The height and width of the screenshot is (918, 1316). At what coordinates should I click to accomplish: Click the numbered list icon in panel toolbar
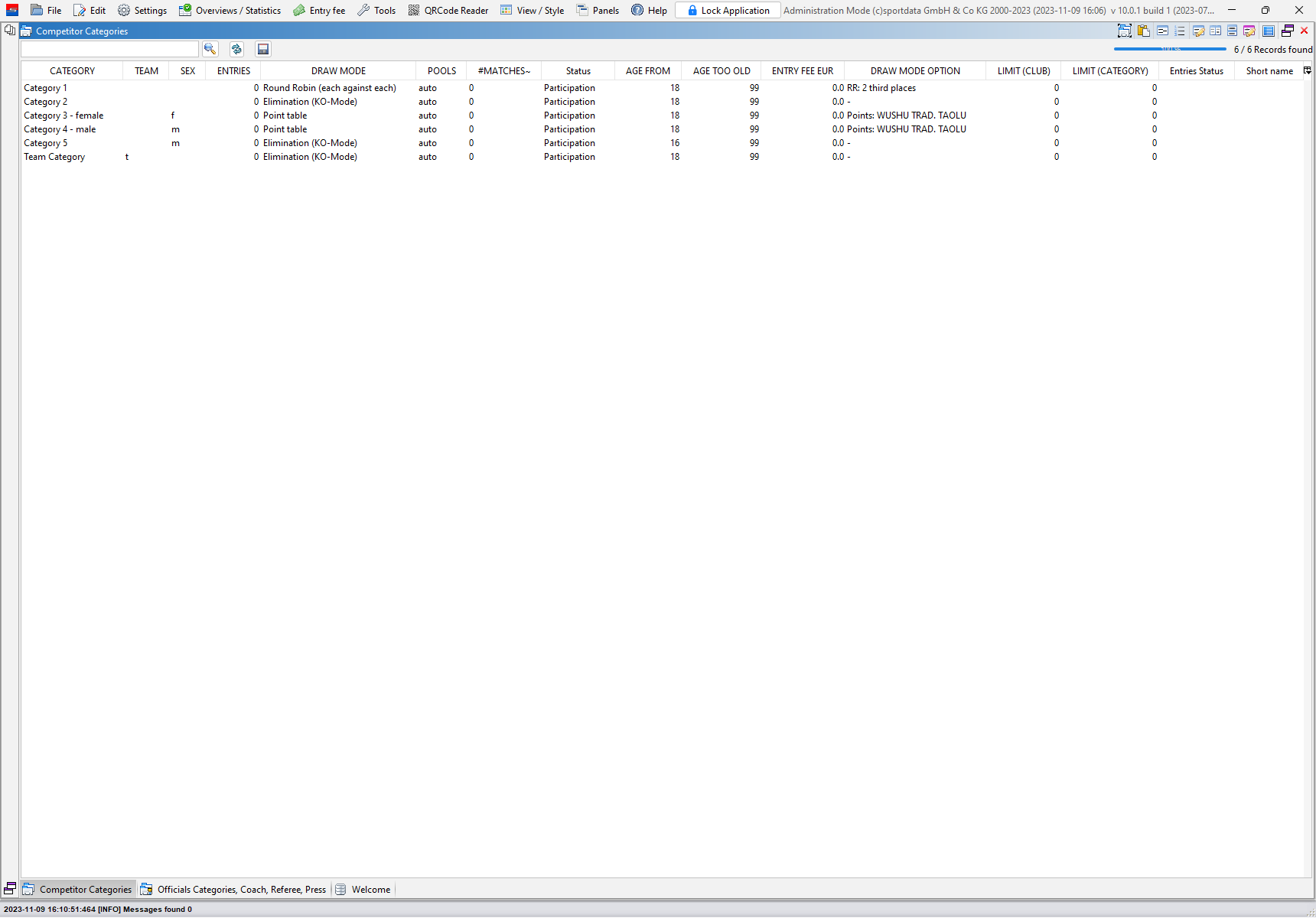(x=1180, y=31)
